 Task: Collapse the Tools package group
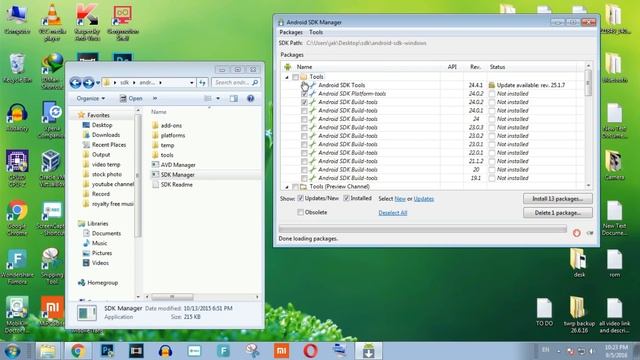(x=287, y=77)
